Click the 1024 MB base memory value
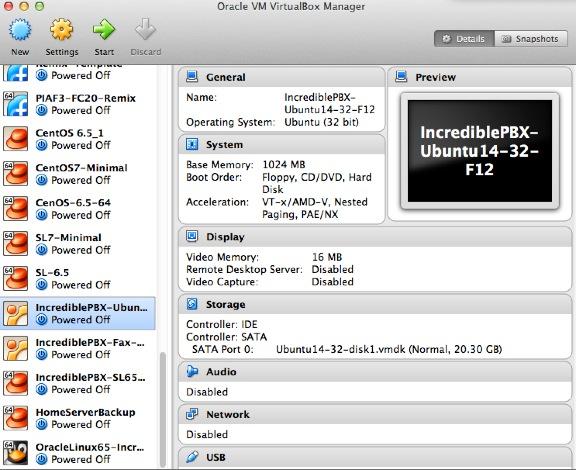This screenshot has height=470, width=576. tap(284, 164)
